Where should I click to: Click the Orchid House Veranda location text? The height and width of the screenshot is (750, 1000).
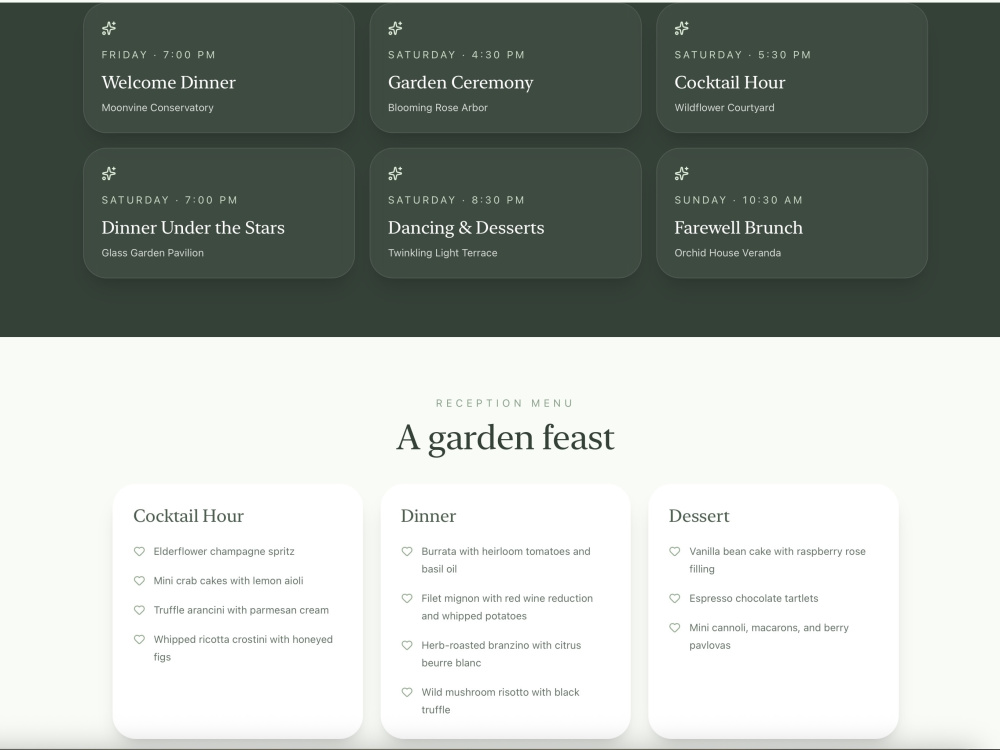(728, 253)
